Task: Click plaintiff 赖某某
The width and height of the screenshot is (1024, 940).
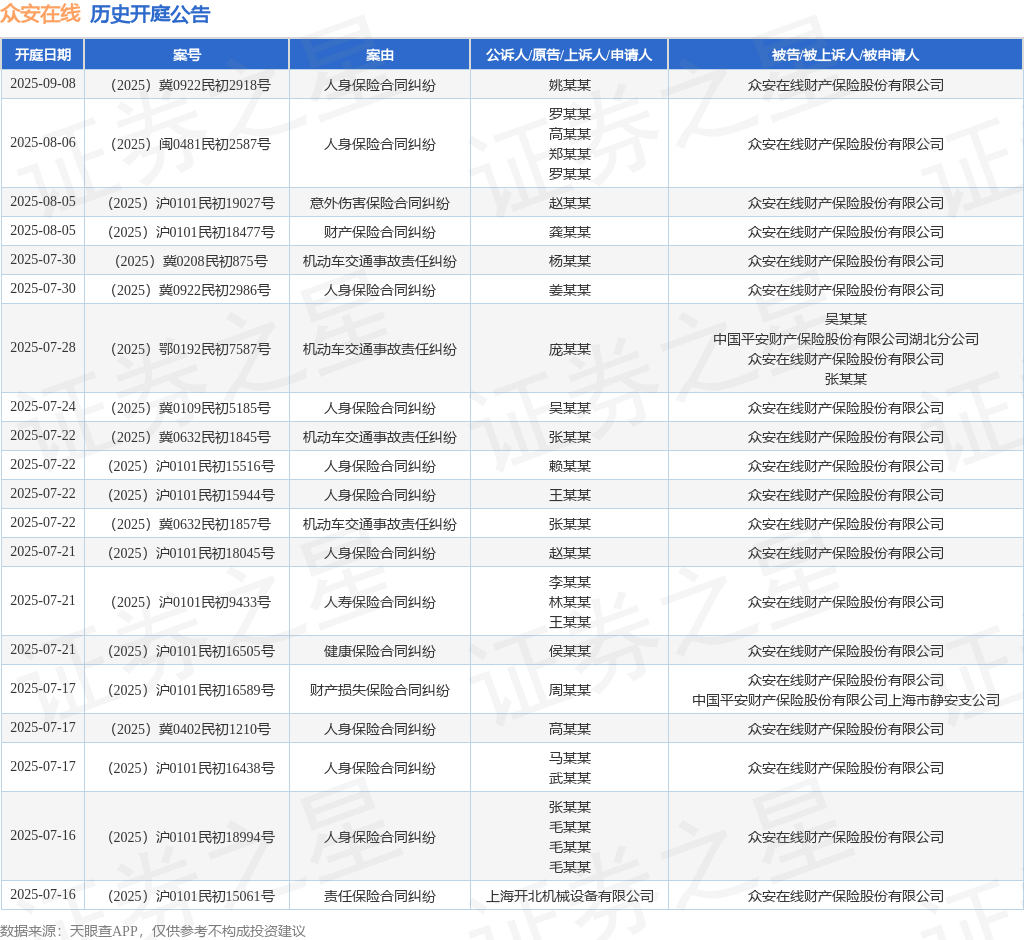Action: pyautogui.click(x=569, y=466)
